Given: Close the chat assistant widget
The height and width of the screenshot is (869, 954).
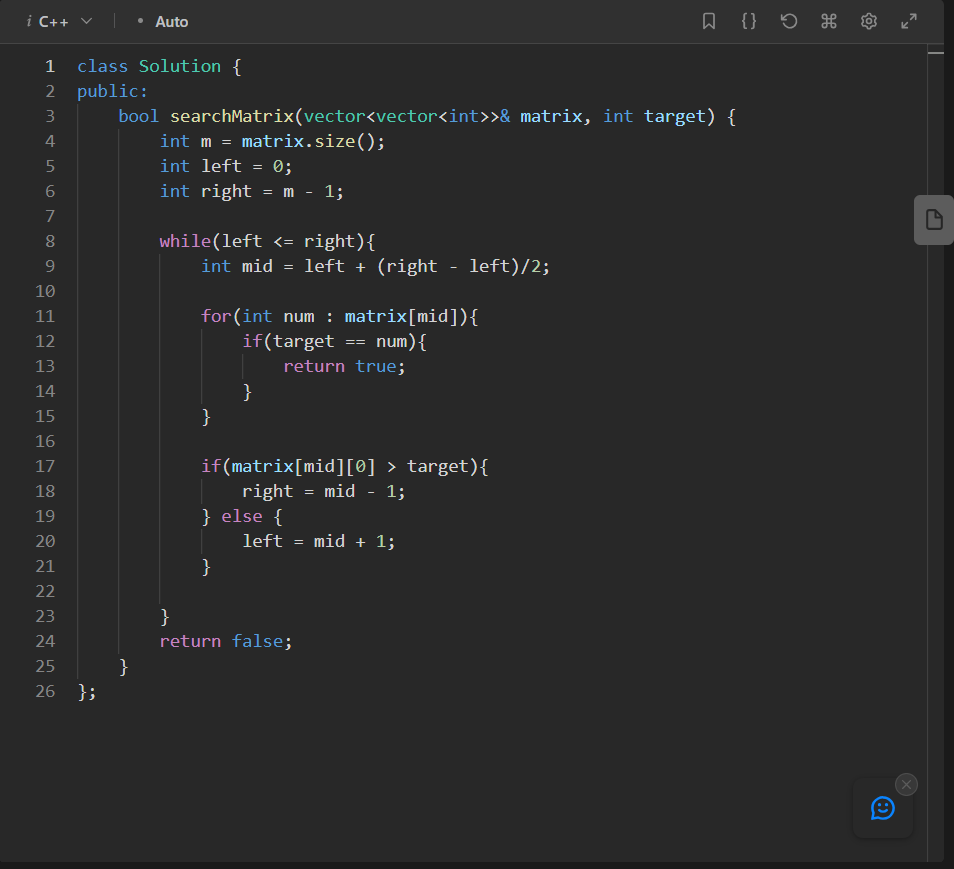Looking at the screenshot, I should click(907, 784).
